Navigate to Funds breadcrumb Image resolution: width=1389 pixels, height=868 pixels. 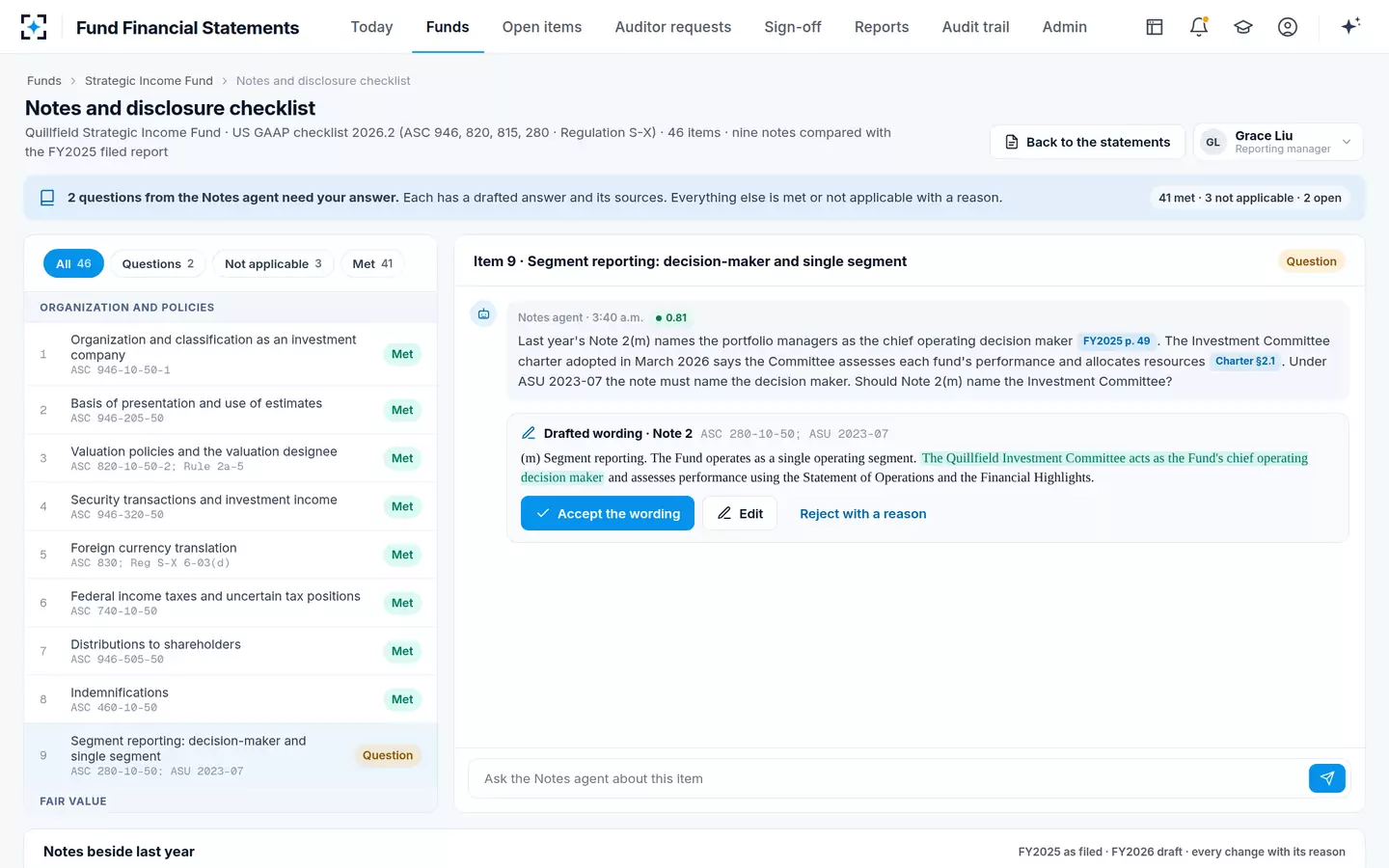44,81
